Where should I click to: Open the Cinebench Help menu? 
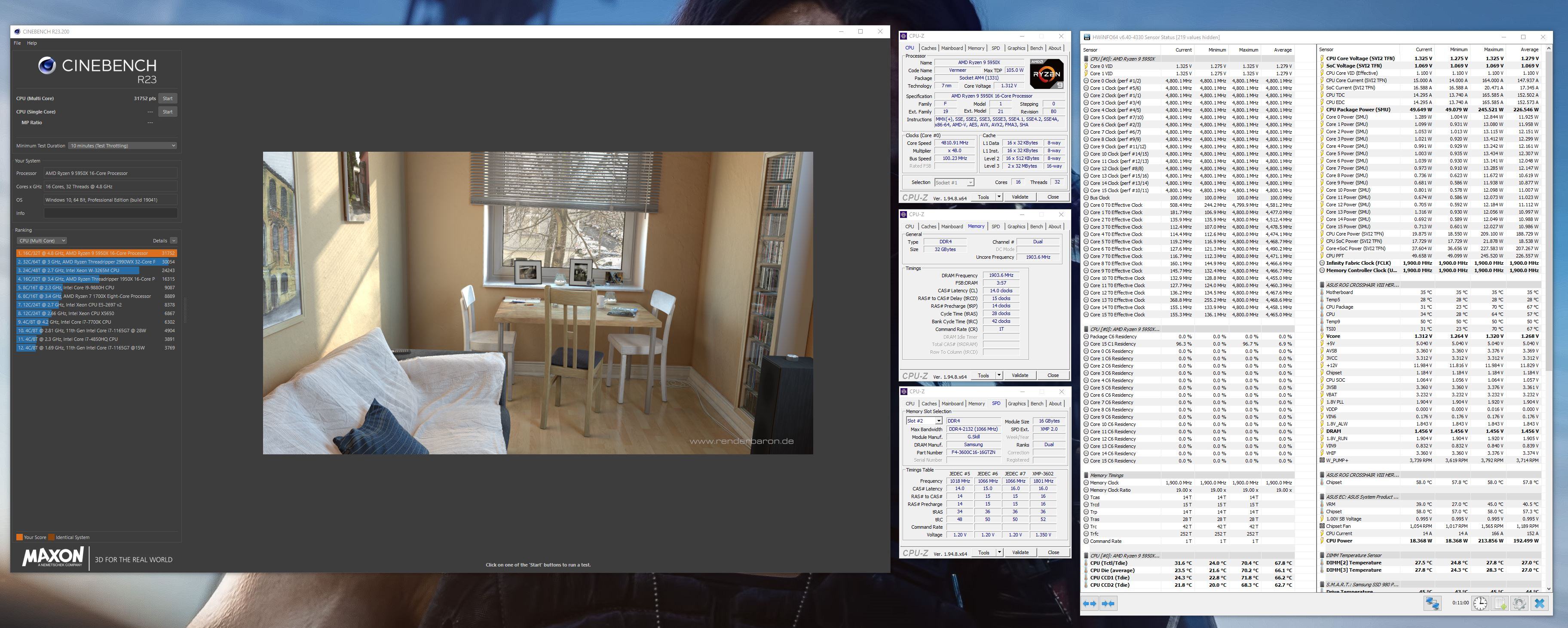[x=32, y=43]
